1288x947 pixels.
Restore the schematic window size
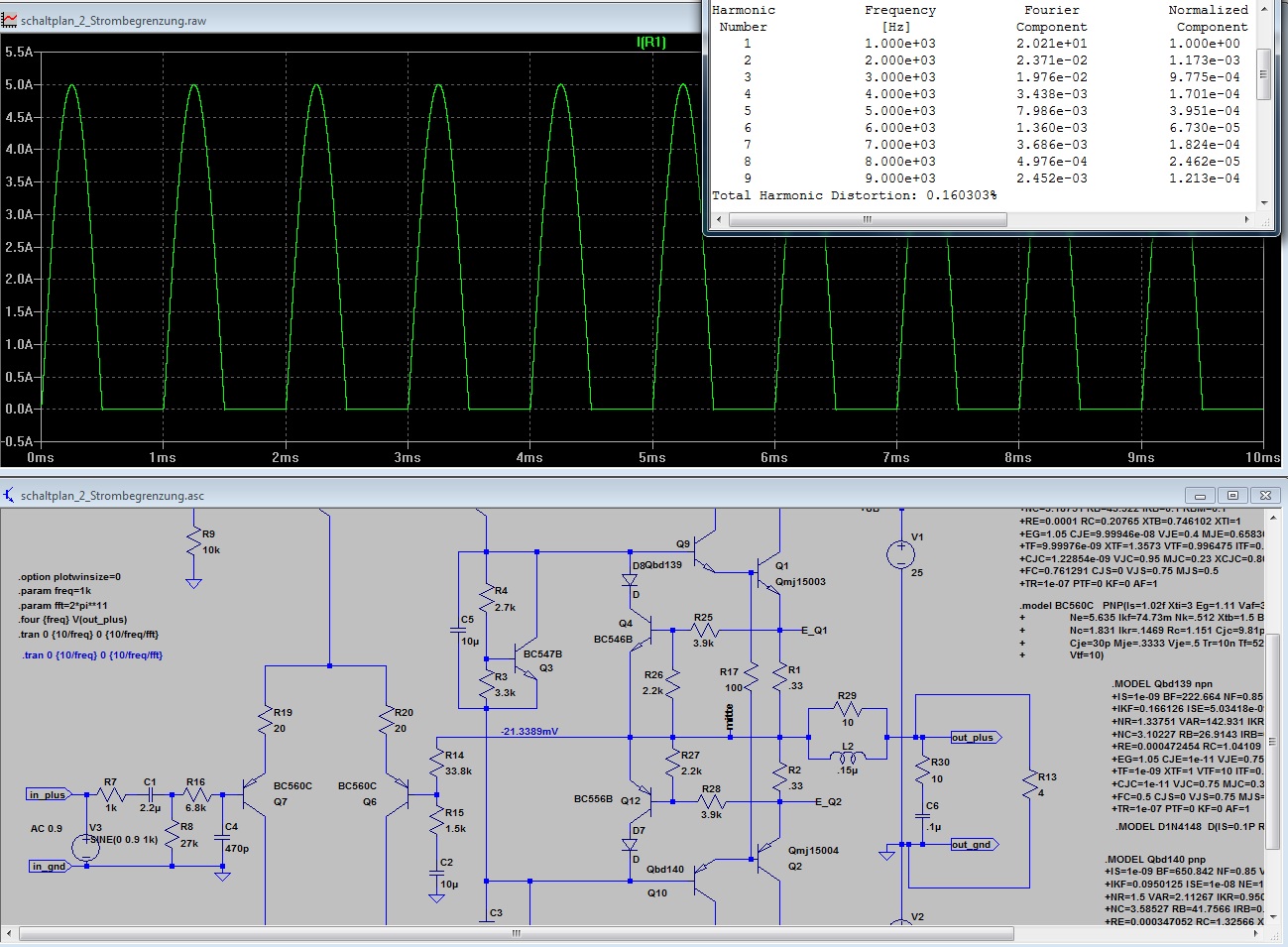1232,495
